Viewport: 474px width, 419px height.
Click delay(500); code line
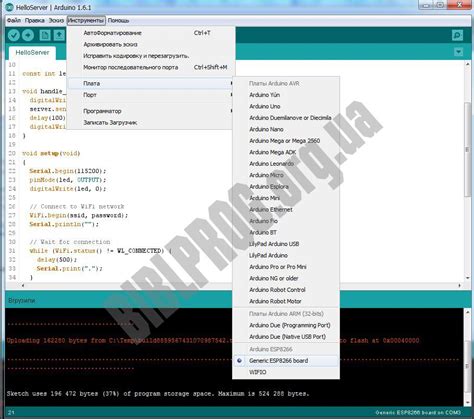(x=57, y=260)
